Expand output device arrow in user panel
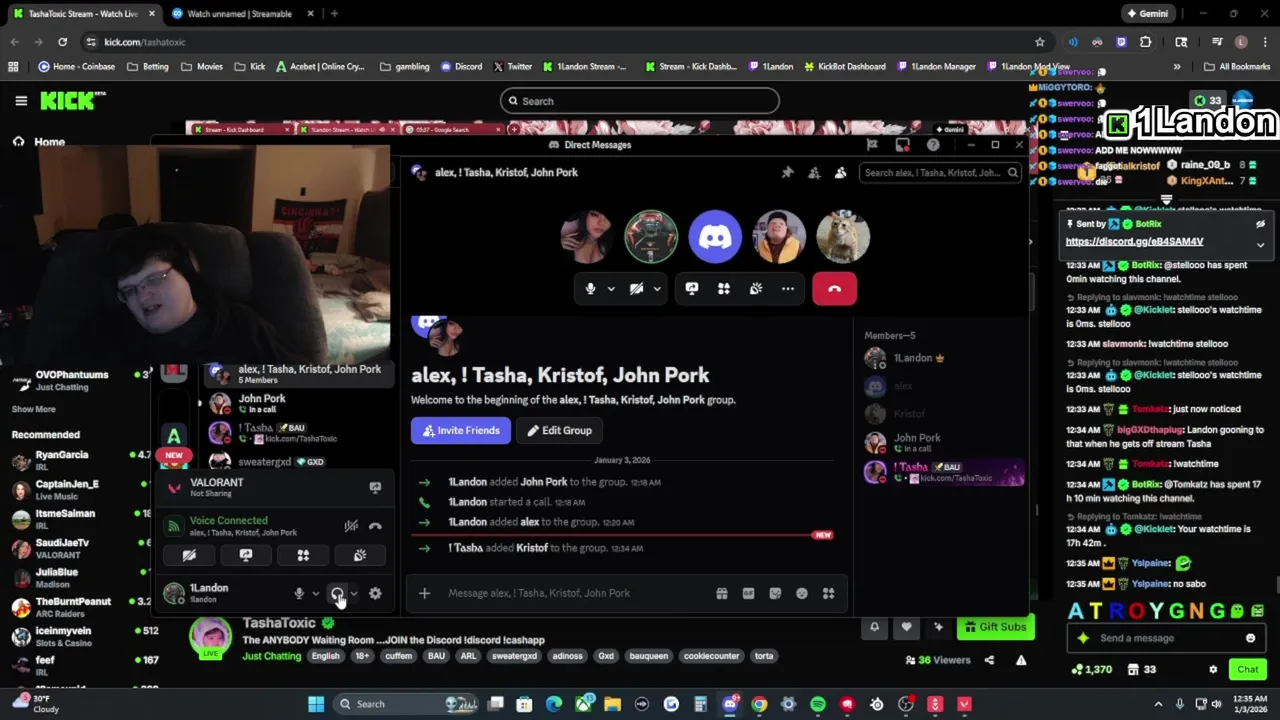The image size is (1280, 720). [353, 594]
